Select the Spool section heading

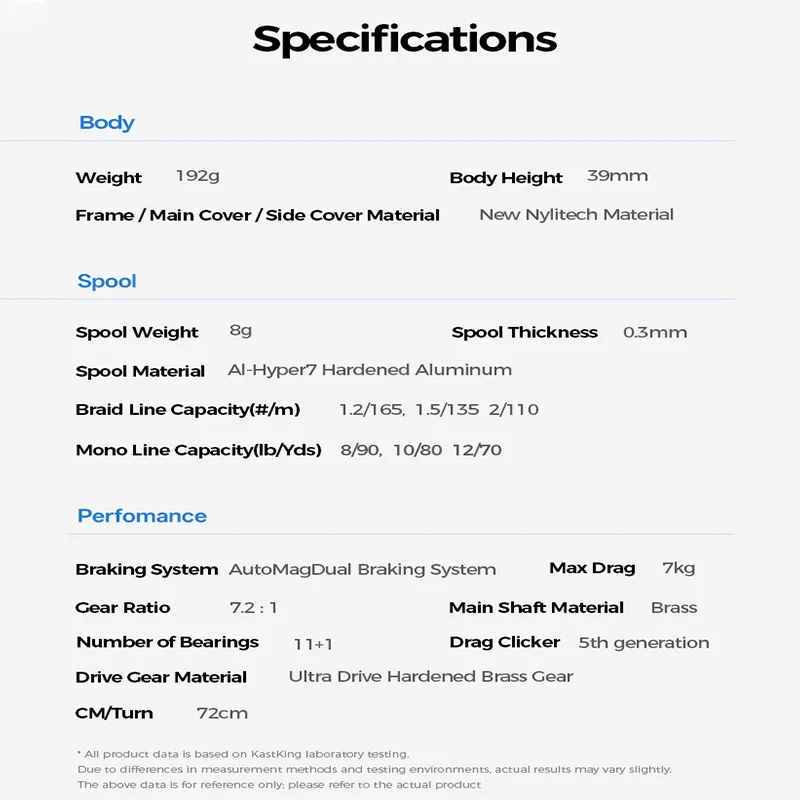click(107, 281)
